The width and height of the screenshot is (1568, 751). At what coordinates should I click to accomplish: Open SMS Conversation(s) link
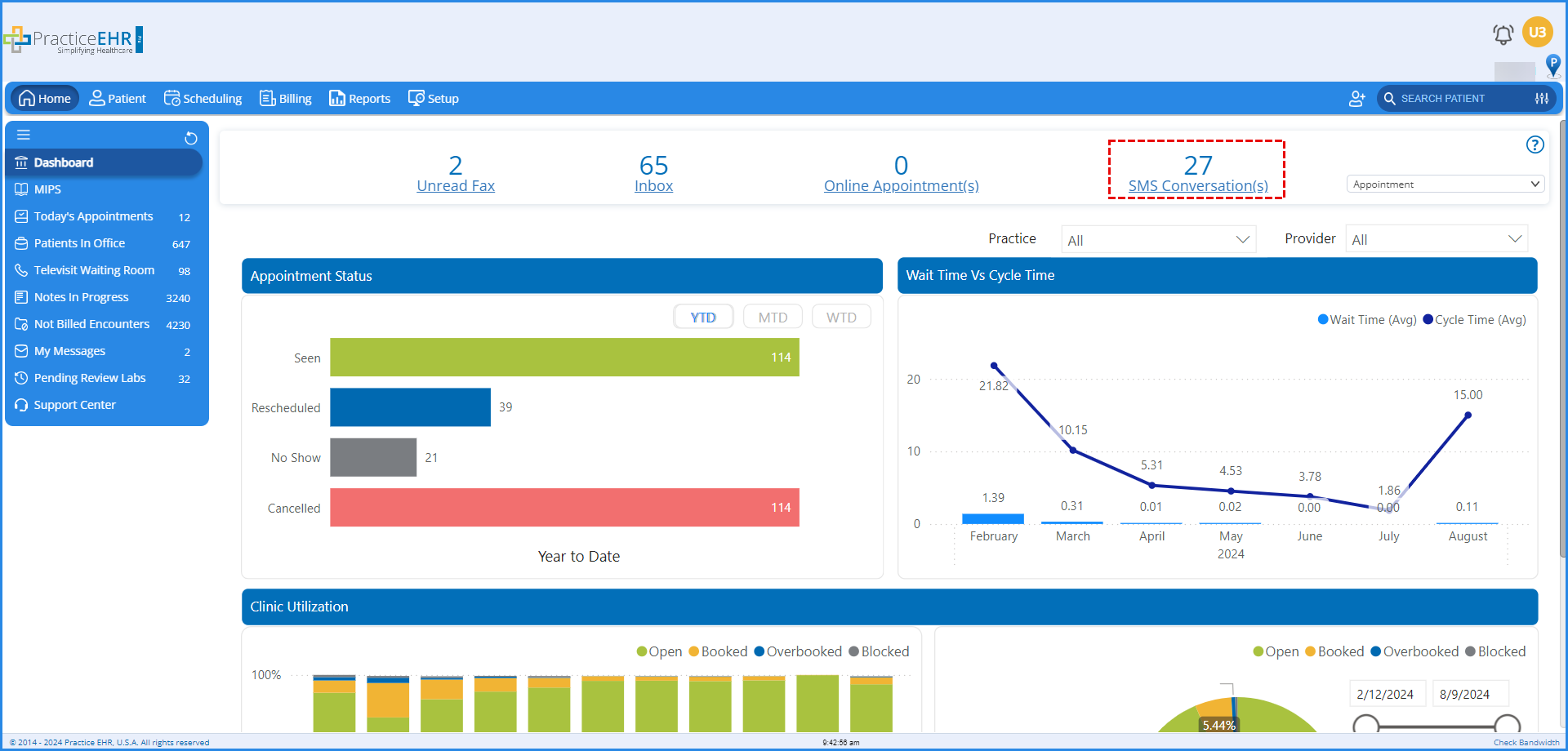pos(1198,186)
